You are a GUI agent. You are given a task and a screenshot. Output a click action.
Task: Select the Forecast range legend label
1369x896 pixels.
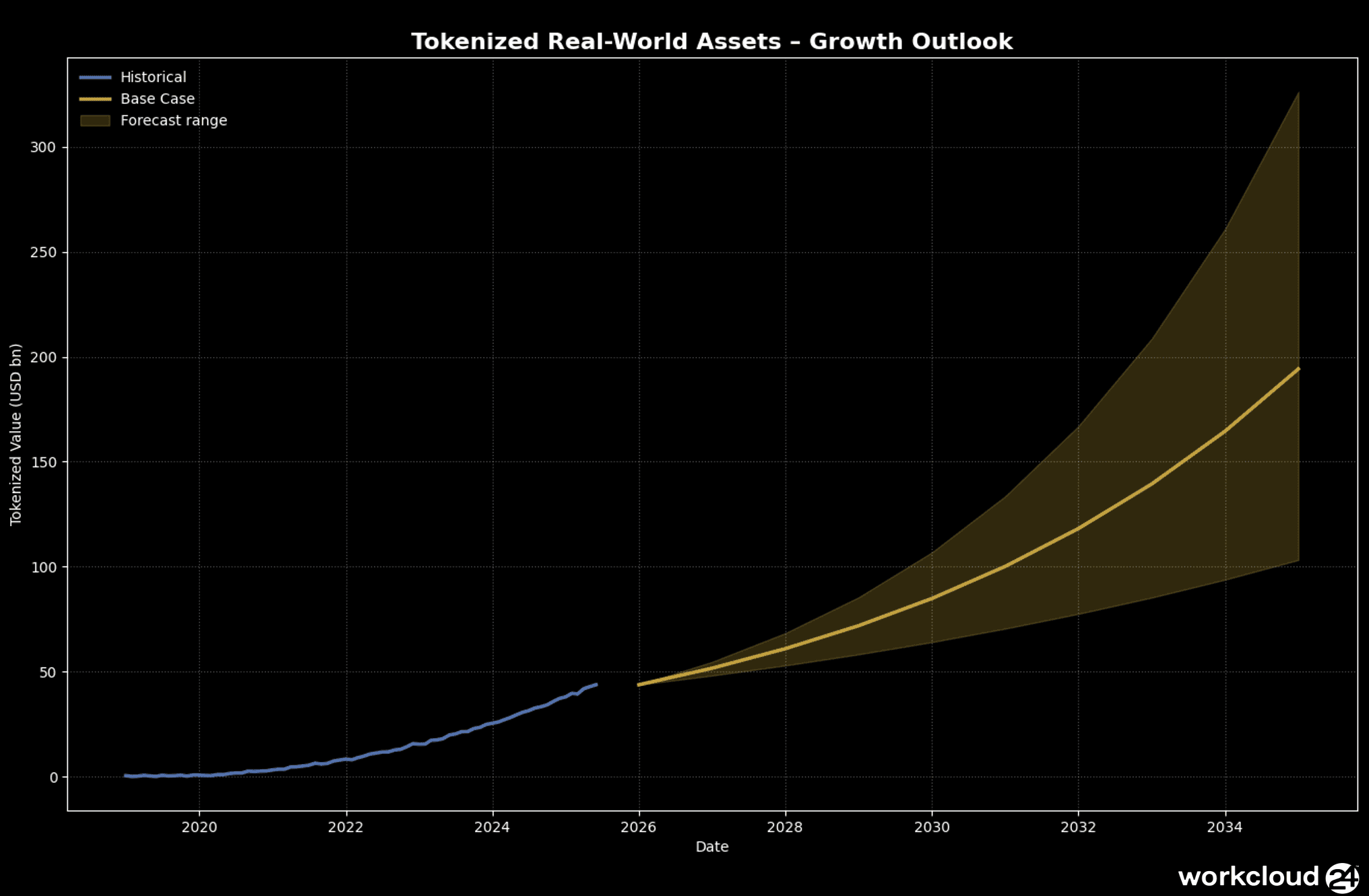pos(173,121)
